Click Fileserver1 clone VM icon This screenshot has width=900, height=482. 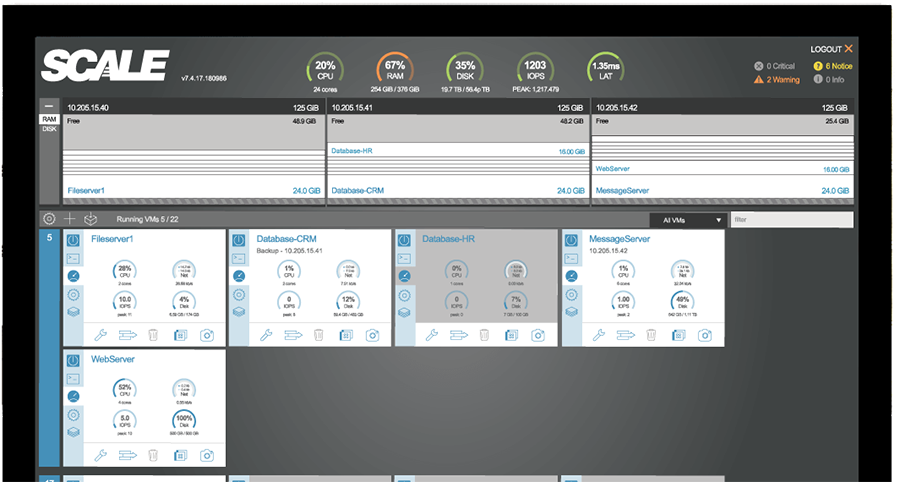pyautogui.click(x=180, y=335)
